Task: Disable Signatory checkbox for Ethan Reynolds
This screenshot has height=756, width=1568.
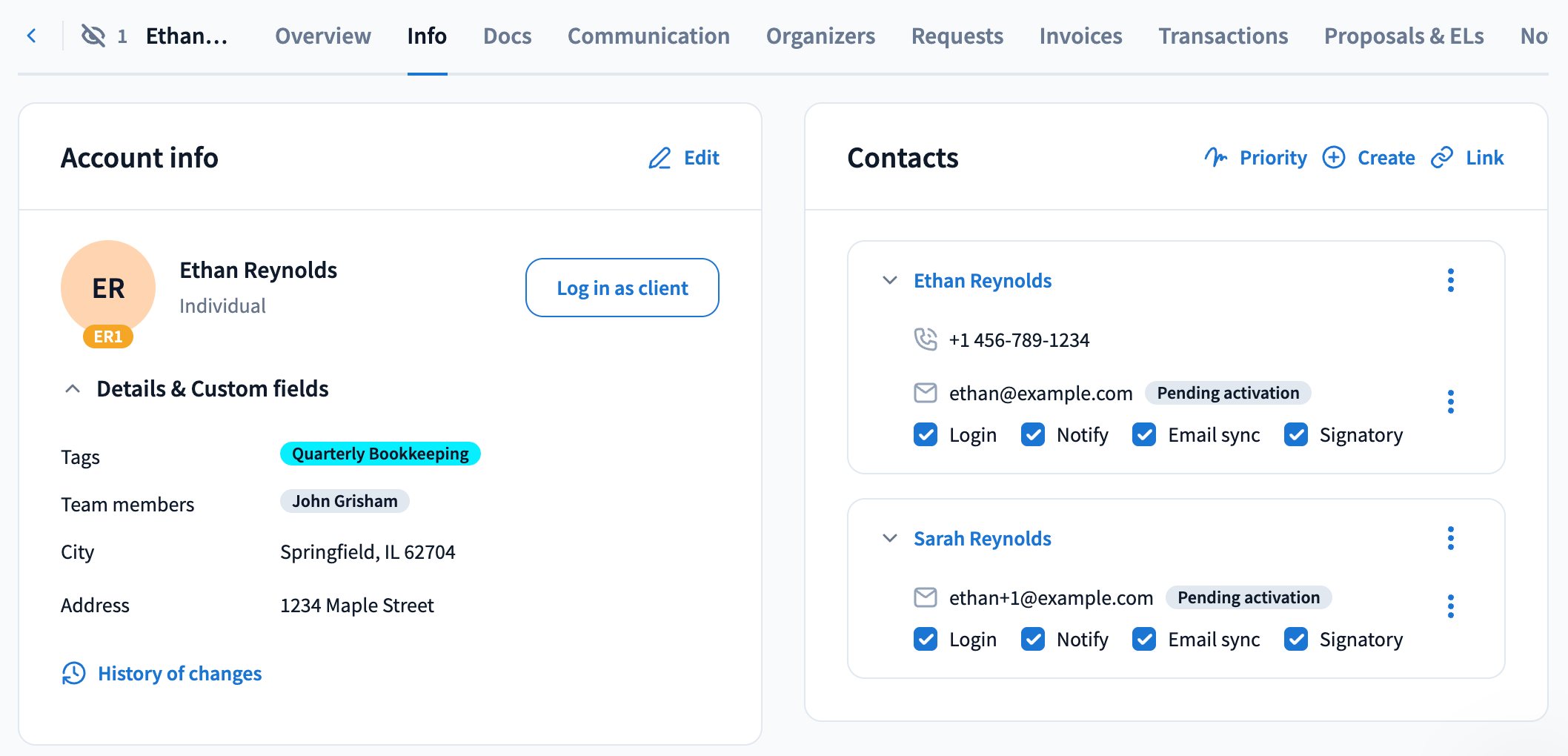Action: [x=1296, y=435]
